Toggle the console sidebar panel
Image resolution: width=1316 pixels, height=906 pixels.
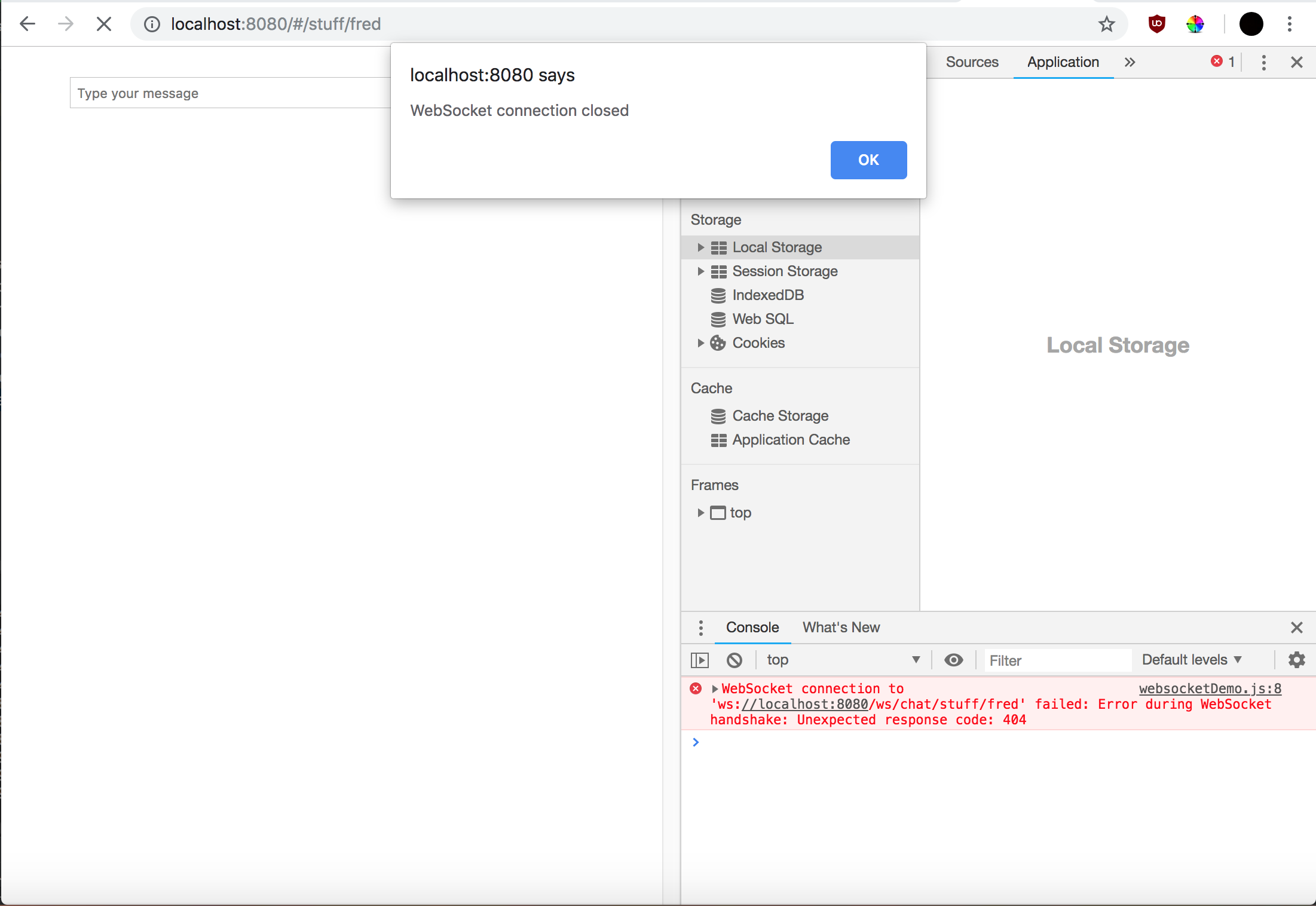click(x=700, y=660)
